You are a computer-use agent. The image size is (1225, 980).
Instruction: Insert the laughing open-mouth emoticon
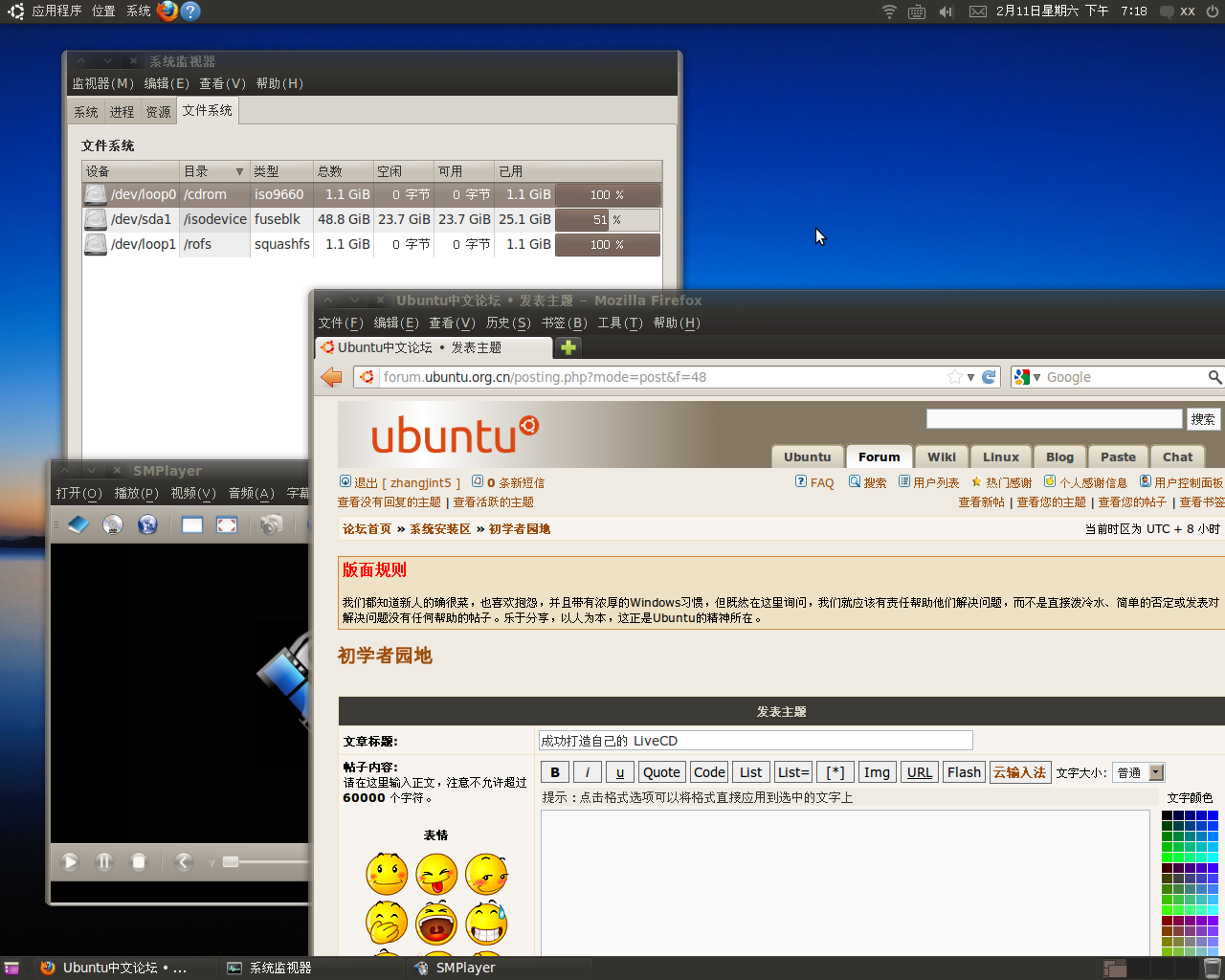(x=436, y=923)
